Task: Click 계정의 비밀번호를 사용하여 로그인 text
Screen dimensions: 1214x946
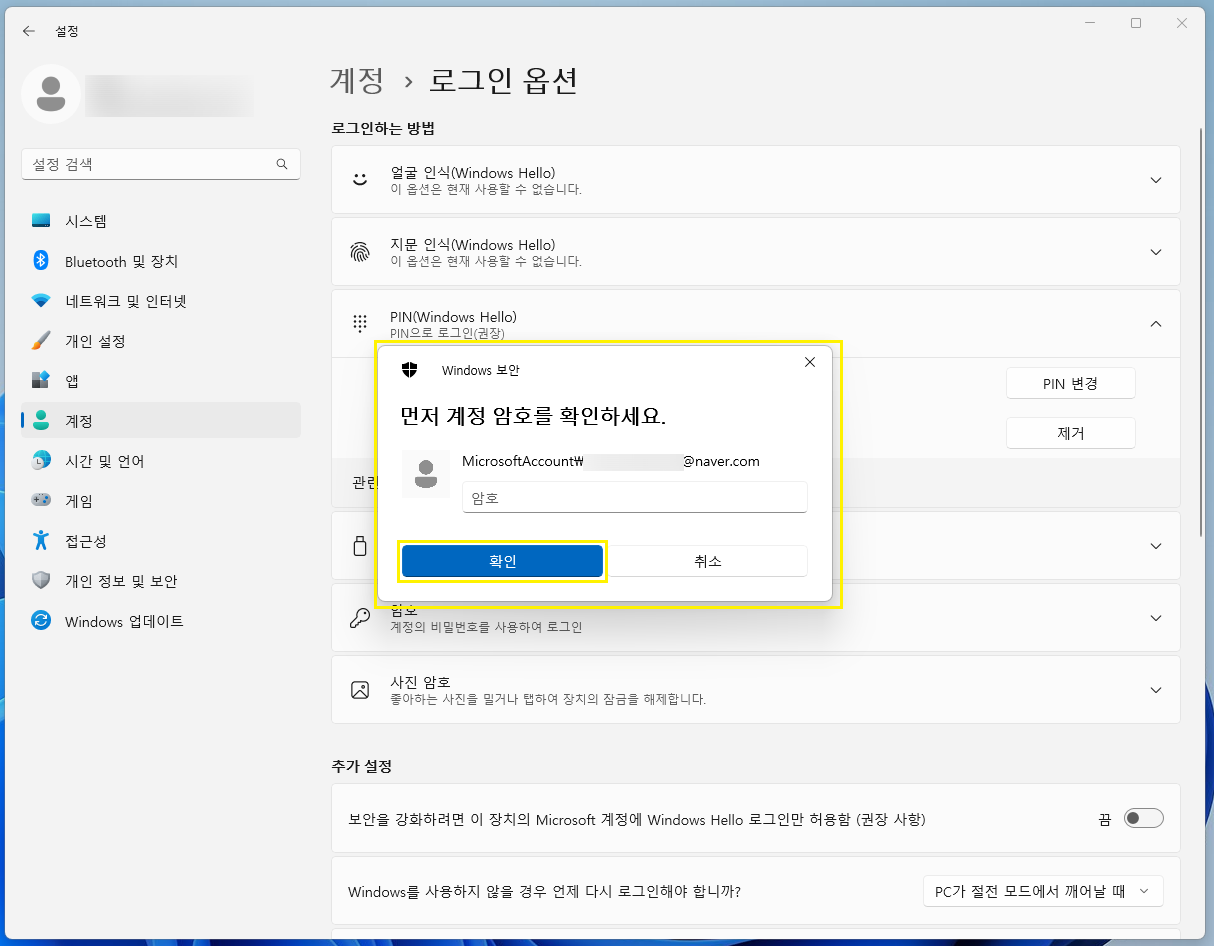Action: 486,627
